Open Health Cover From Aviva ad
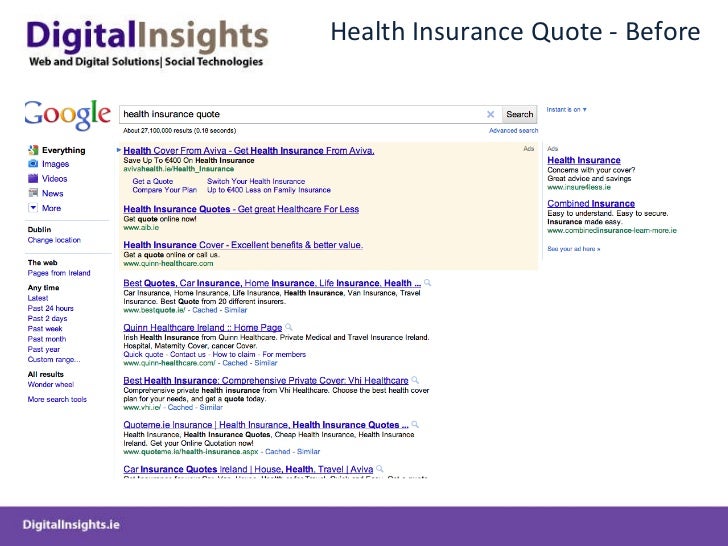This screenshot has width=728, height=546. click(x=249, y=150)
